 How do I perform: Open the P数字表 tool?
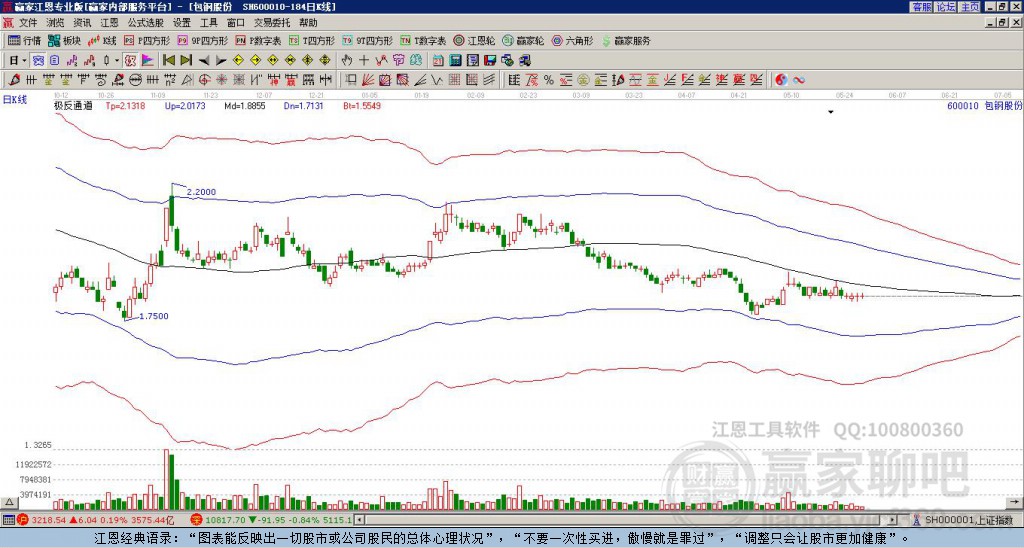[x=259, y=40]
